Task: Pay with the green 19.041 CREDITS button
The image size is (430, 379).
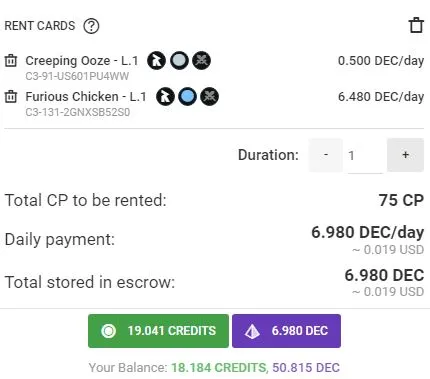Action: click(x=158, y=331)
